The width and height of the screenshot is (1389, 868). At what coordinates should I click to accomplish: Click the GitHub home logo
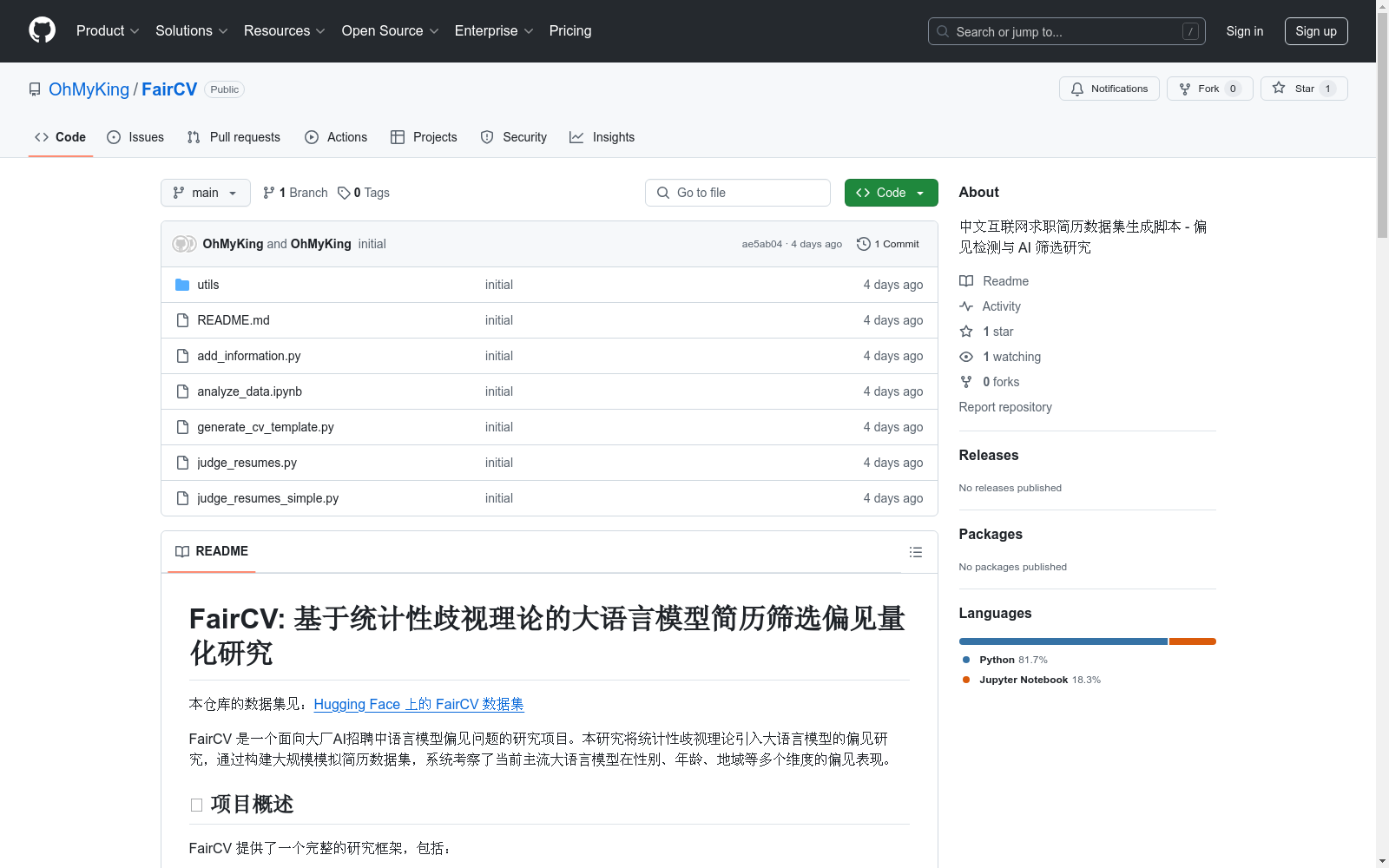tap(42, 30)
